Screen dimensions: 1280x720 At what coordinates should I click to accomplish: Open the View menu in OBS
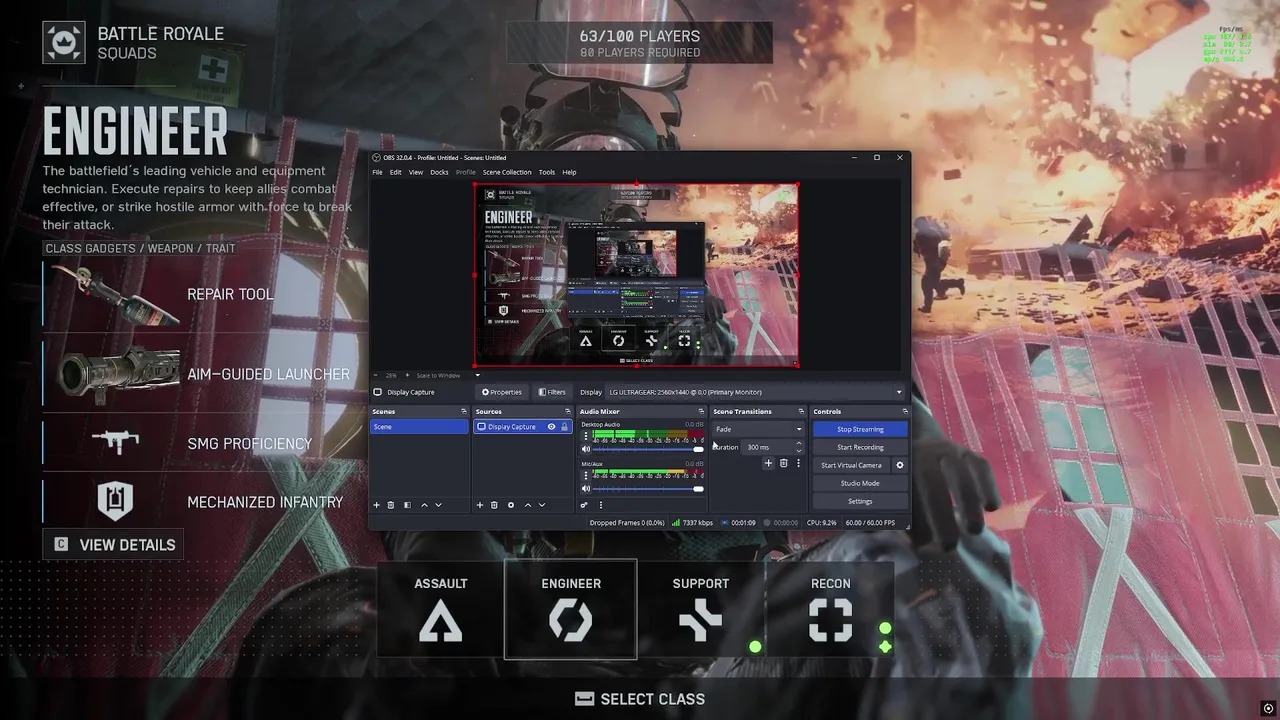point(415,172)
